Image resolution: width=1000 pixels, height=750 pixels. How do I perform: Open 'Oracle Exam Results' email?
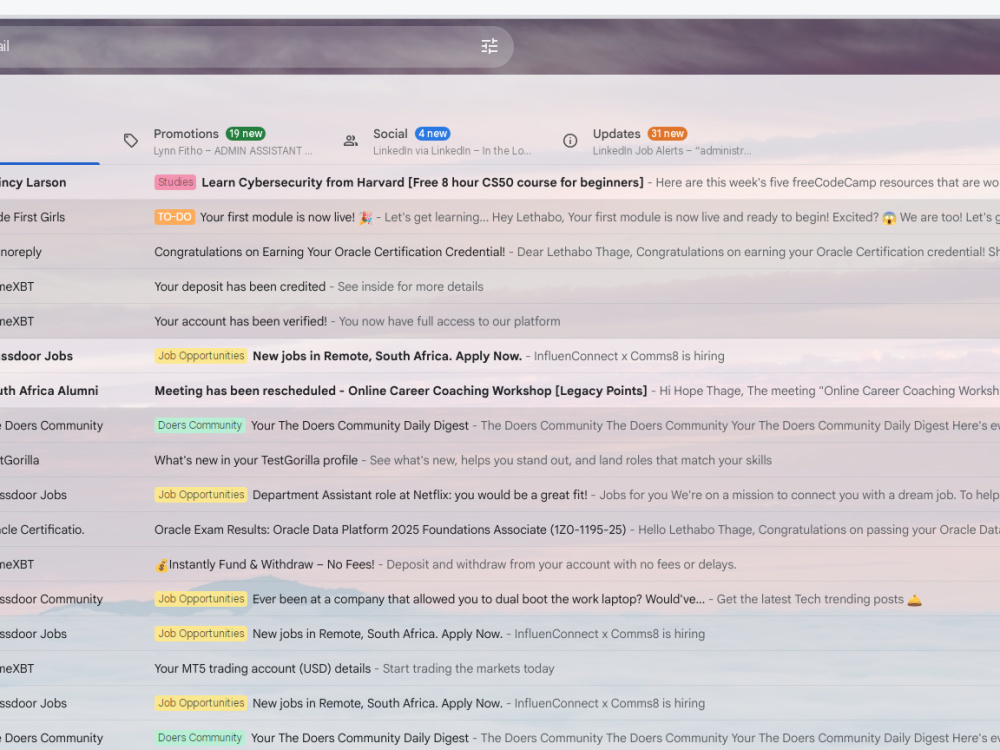click(390, 530)
